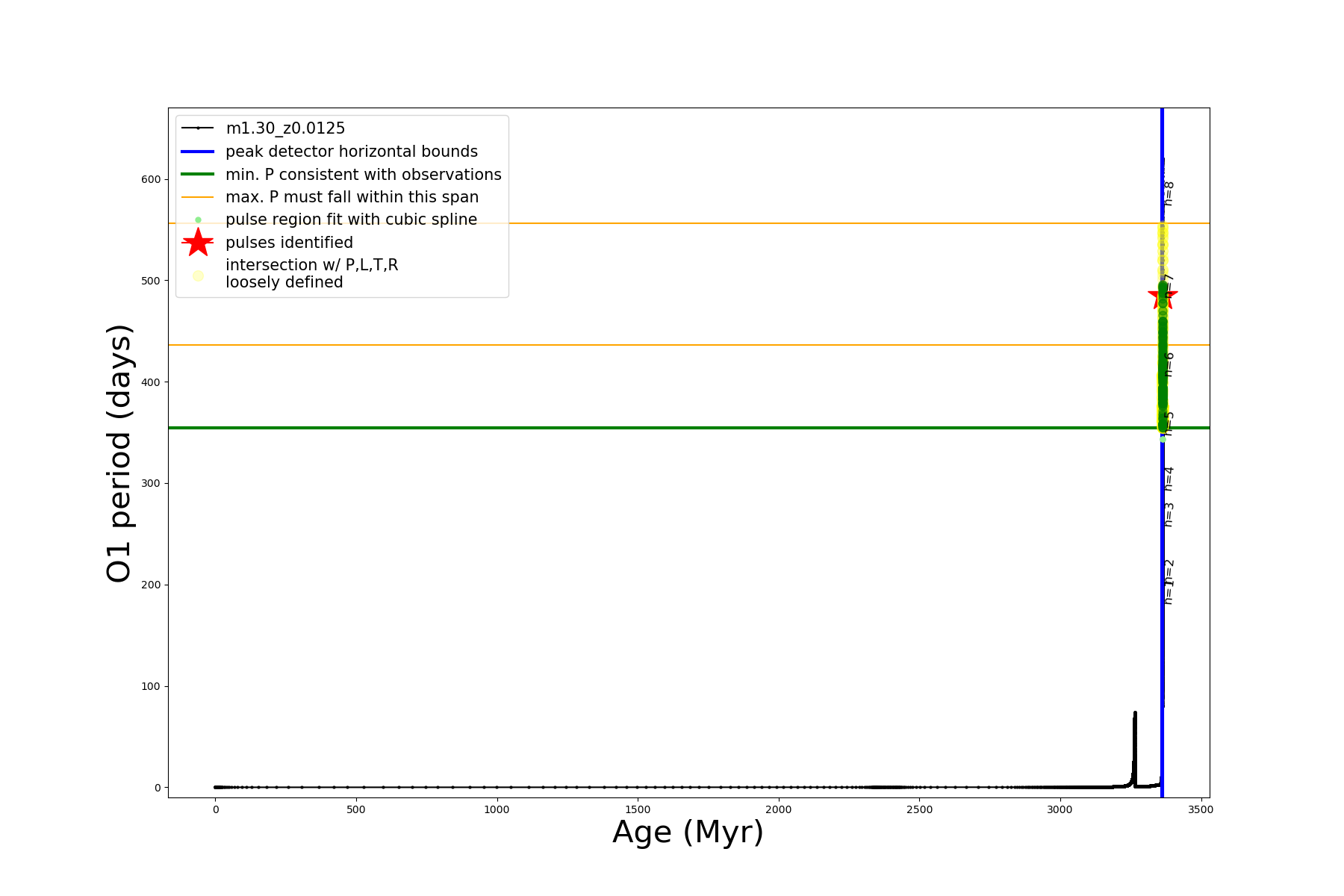Click the orange line sample in legend
This screenshot has width=1344, height=896.
pyautogui.click(x=198, y=197)
